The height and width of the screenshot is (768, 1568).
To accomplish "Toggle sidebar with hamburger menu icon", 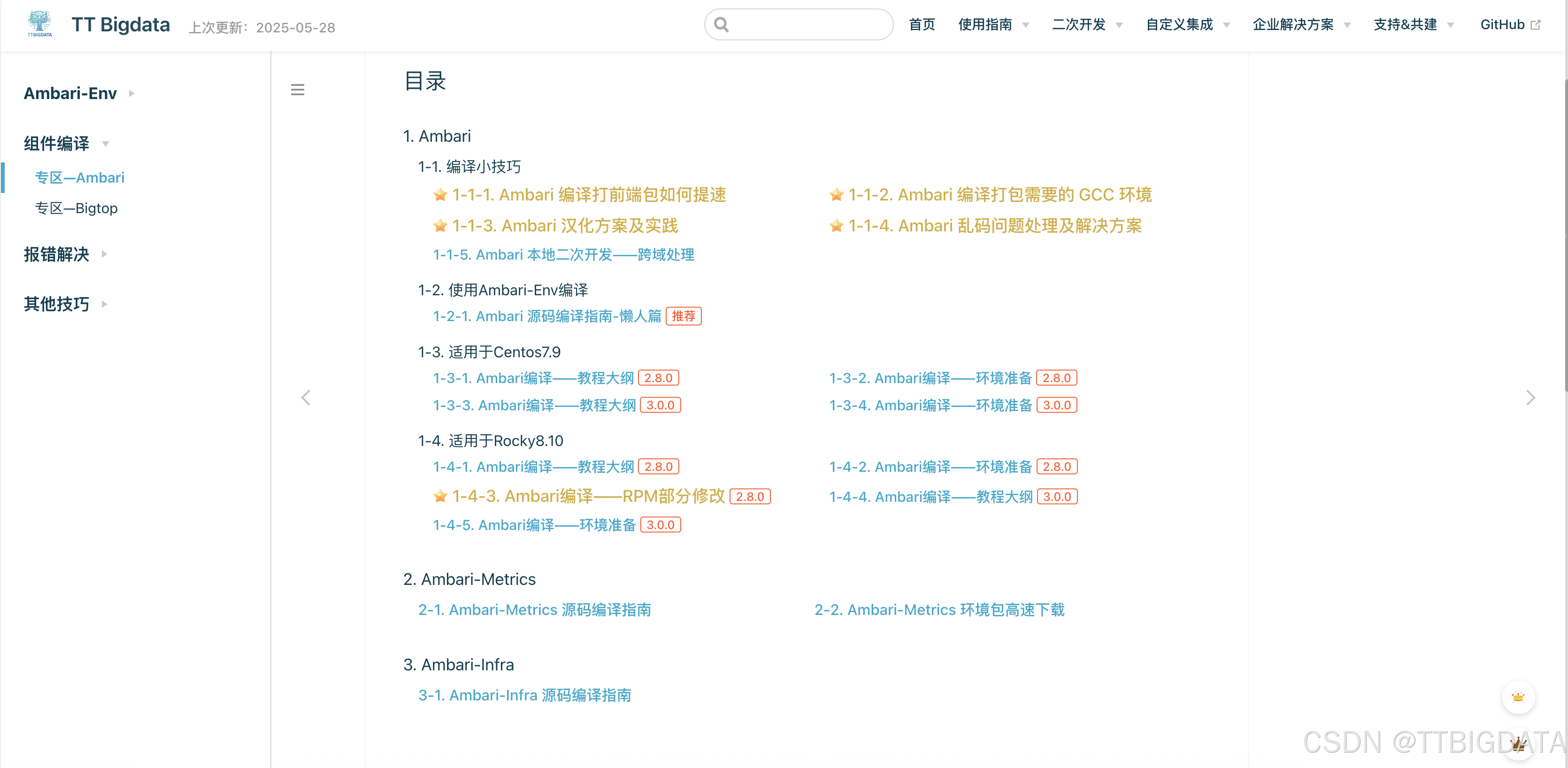I will (297, 90).
